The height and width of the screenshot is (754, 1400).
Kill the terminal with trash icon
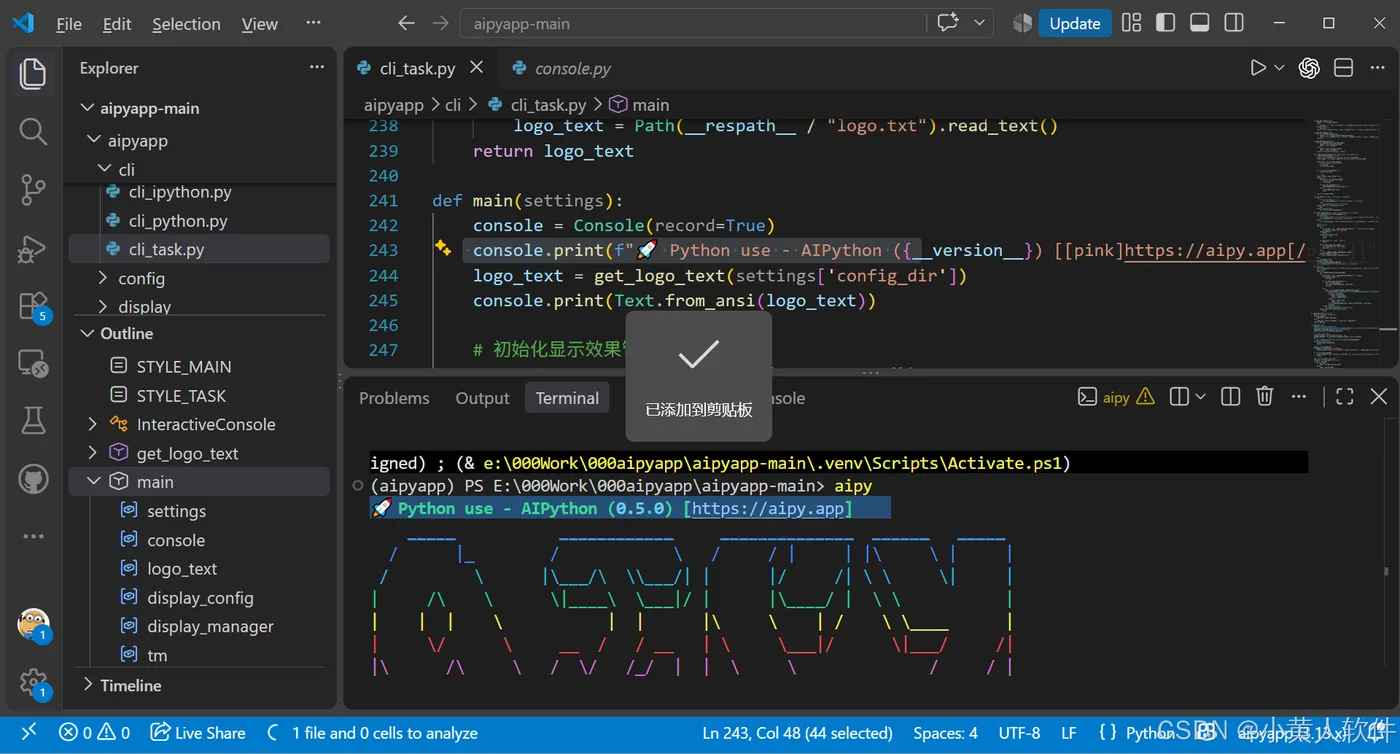[x=1264, y=397]
